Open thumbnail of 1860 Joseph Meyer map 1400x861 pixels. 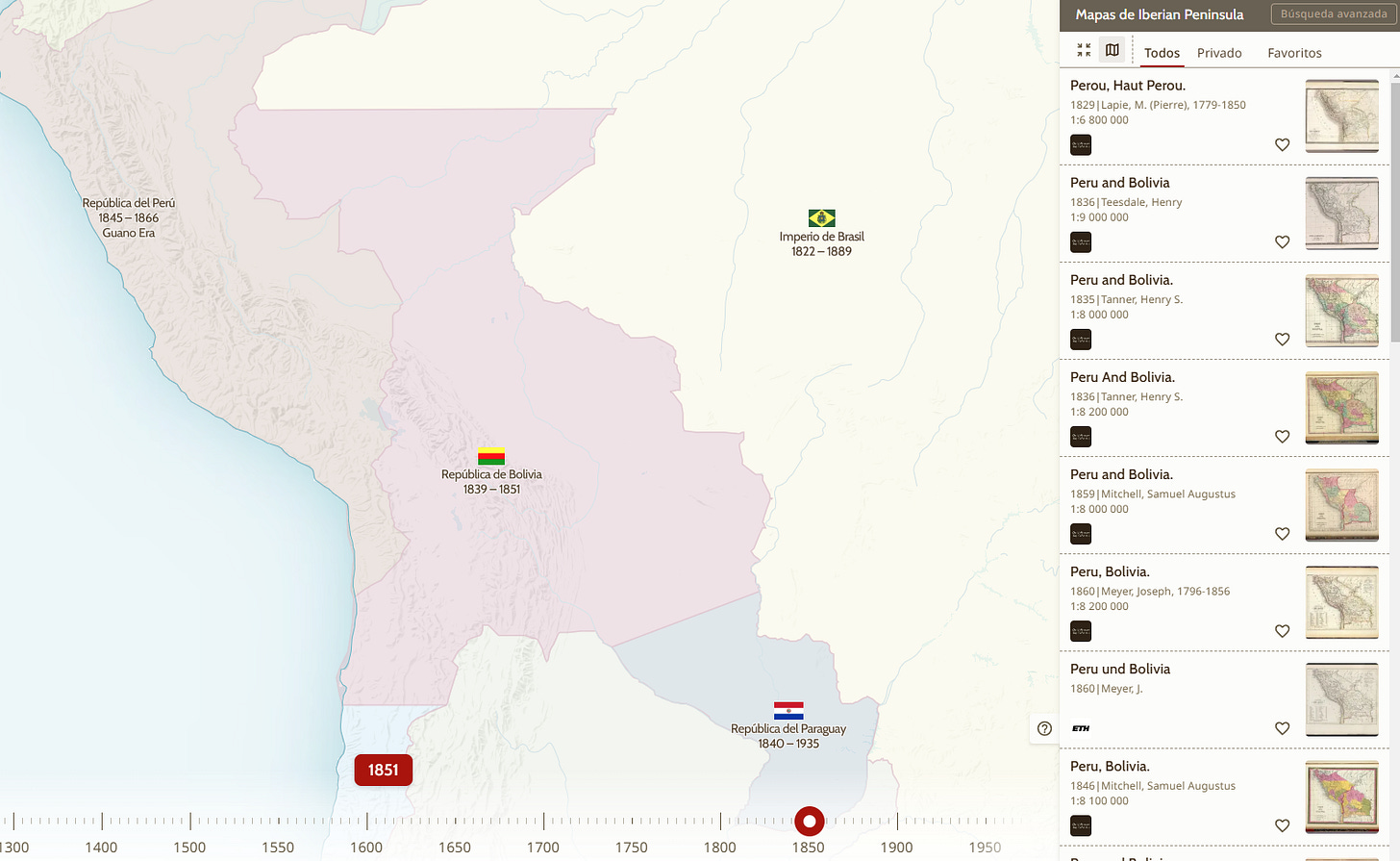(x=1342, y=602)
